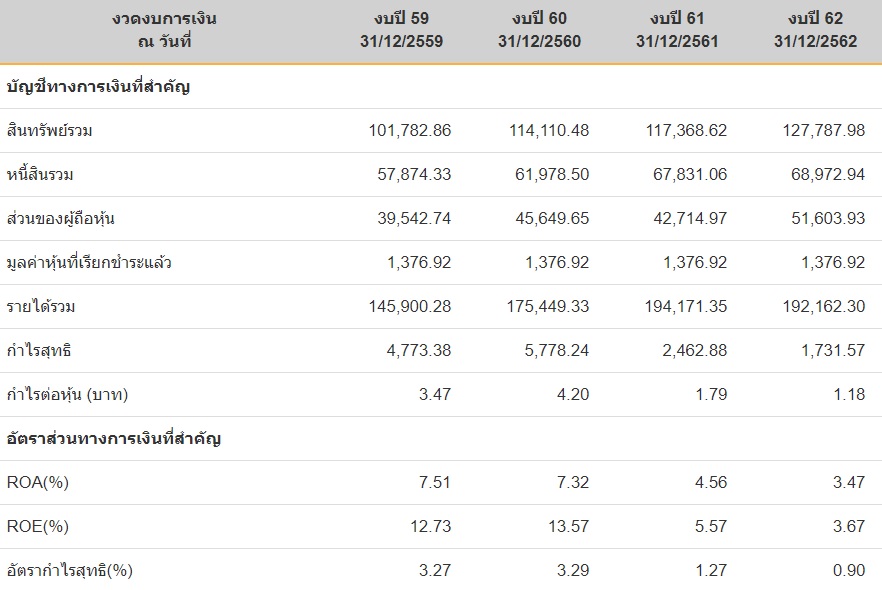The width and height of the screenshot is (882, 590).
Task: Click the งวดงบการเงิน ณ วันที่ header cell
Action: tap(165, 30)
